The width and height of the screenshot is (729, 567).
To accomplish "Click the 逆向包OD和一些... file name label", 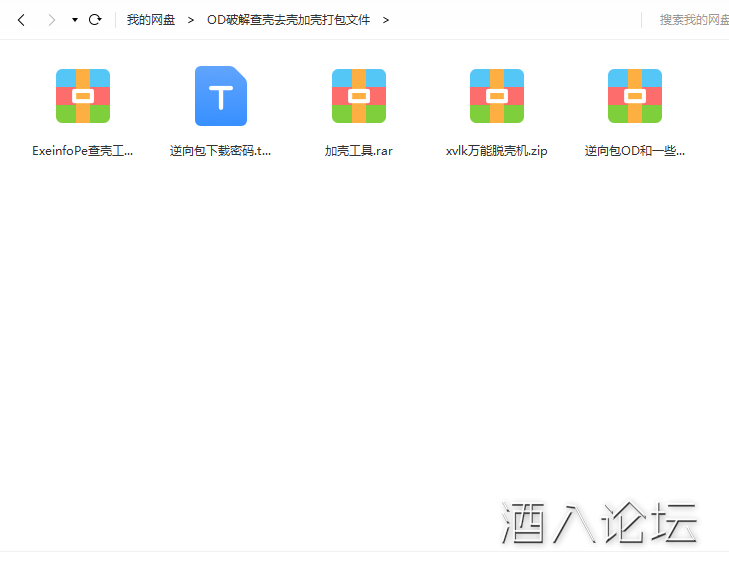I will 635,152.
